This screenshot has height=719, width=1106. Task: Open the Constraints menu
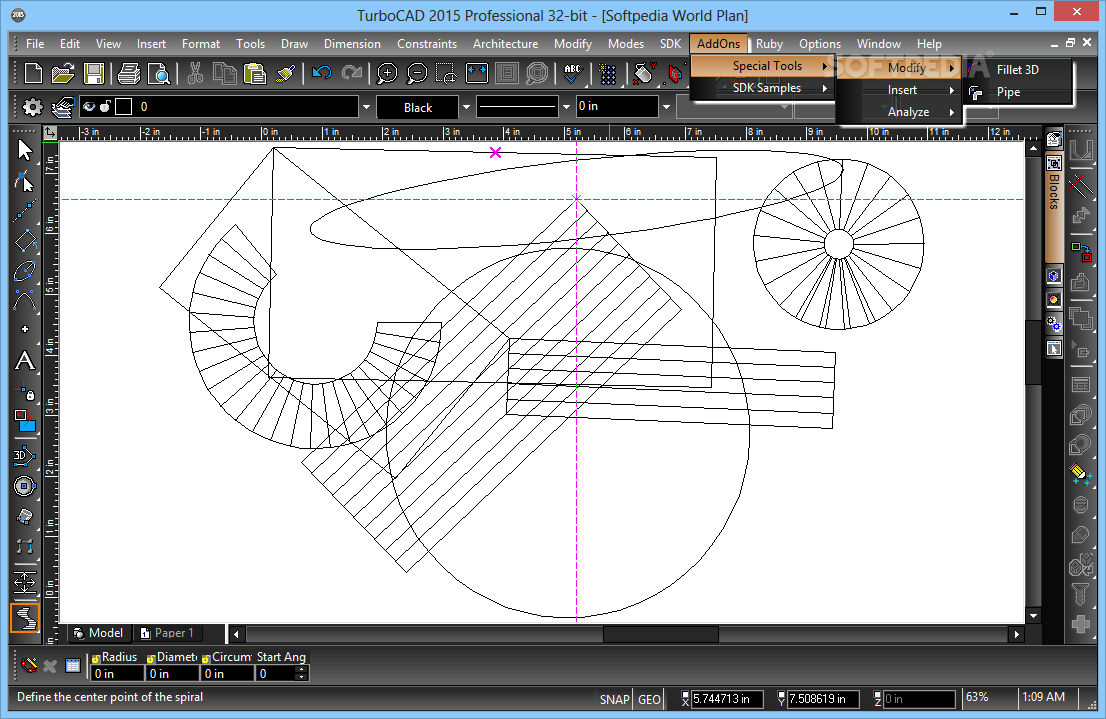pyautogui.click(x=427, y=44)
